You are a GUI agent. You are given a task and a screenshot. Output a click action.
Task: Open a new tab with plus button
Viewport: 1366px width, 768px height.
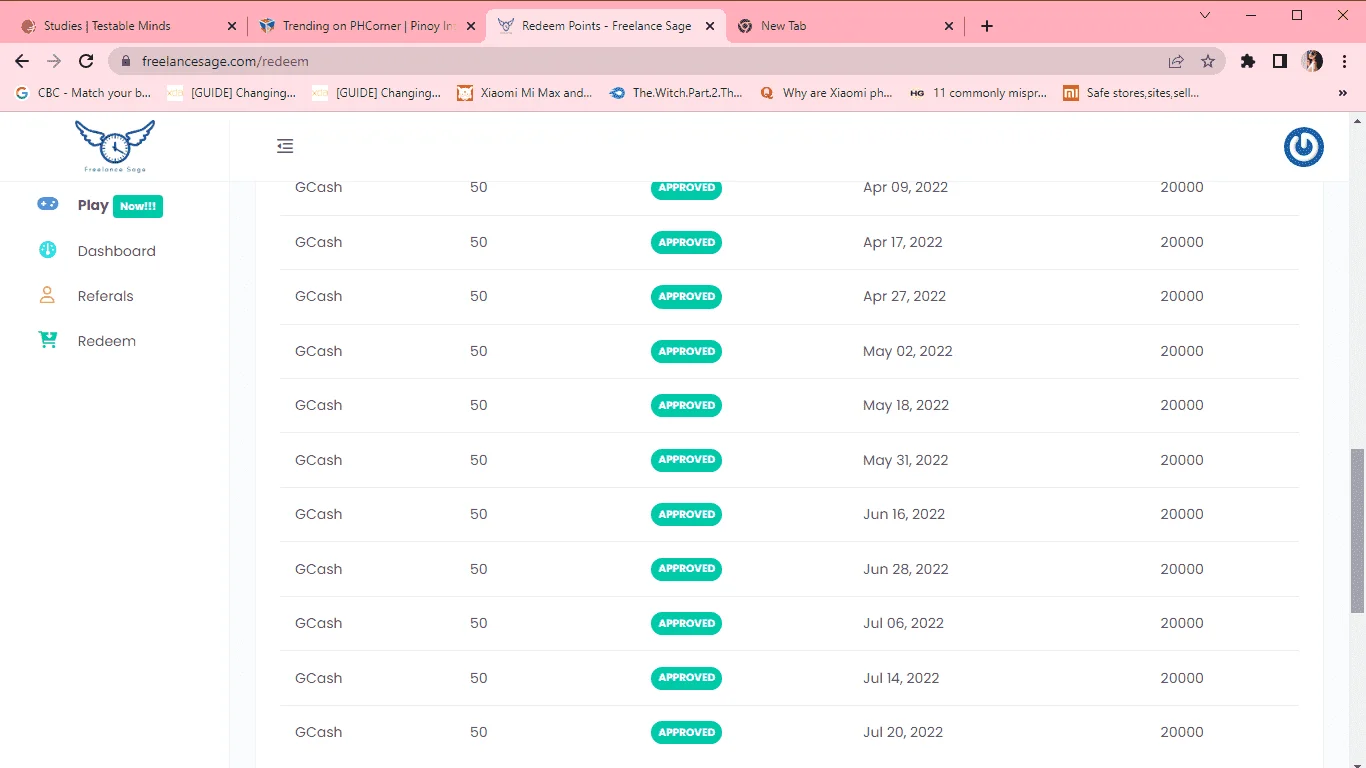coord(987,26)
